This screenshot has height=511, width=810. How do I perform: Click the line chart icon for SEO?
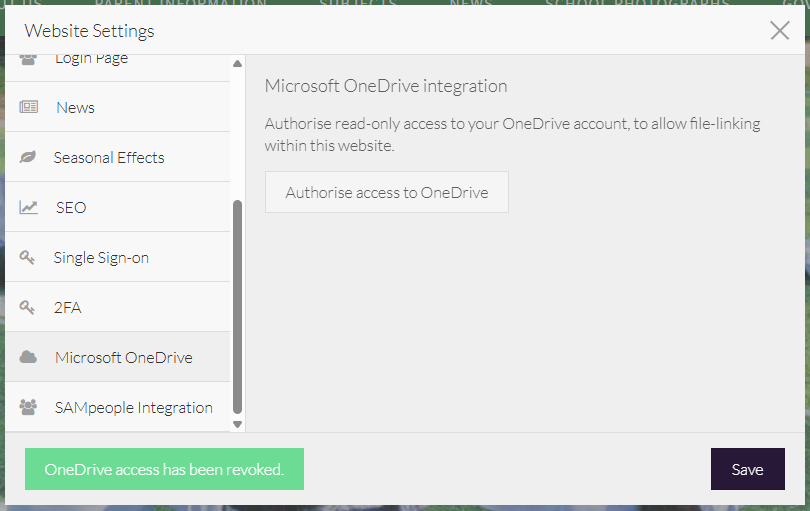(29, 207)
